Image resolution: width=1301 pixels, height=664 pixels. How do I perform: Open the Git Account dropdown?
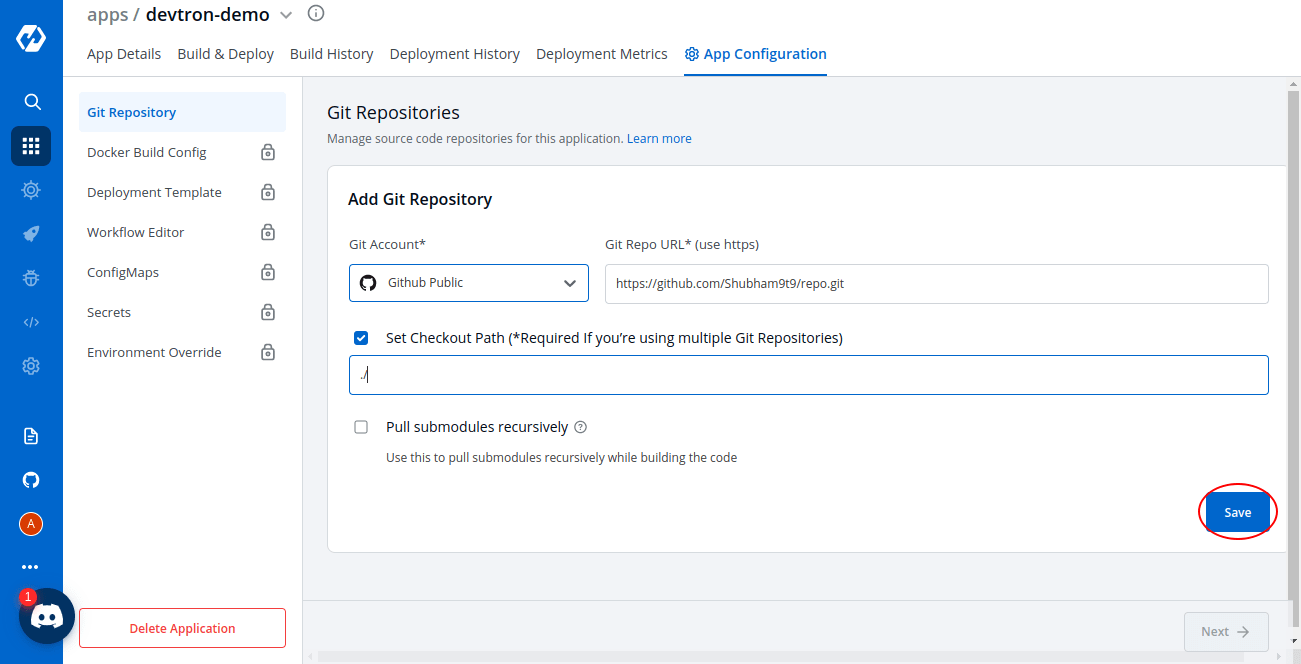click(x=468, y=283)
